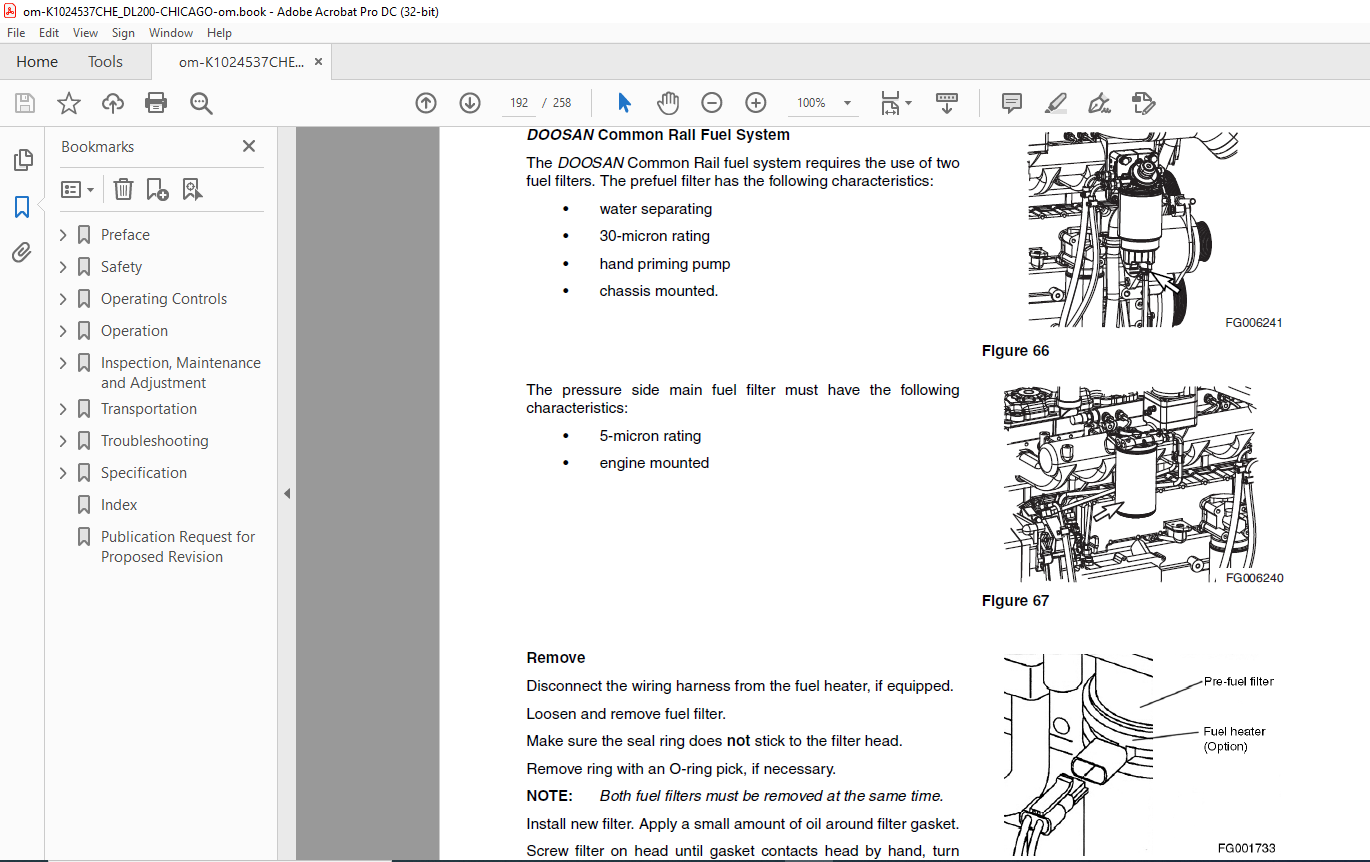
Task: Go to previous page arrow
Action: [x=426, y=103]
